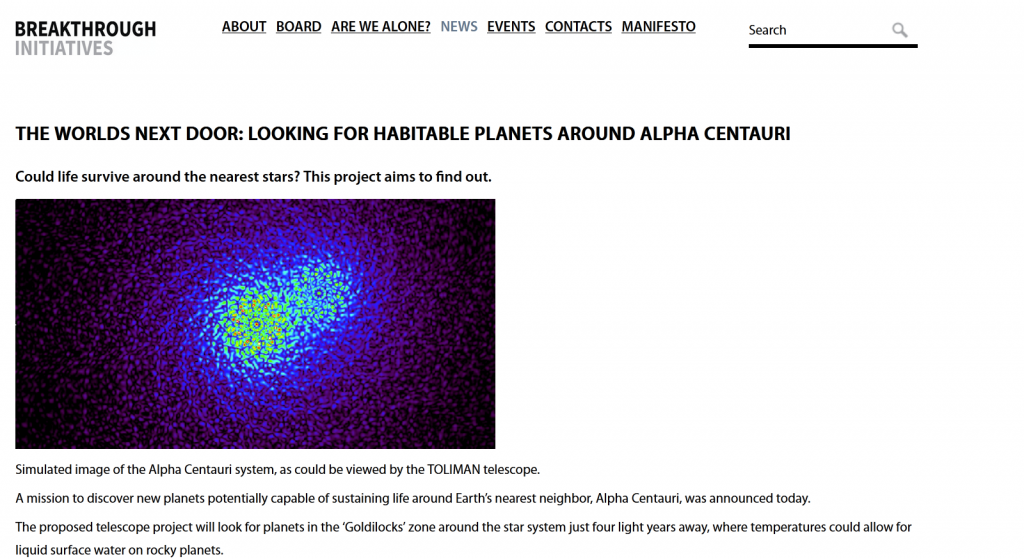Open the MANIFESTO page
The image size is (1024, 559).
click(658, 27)
